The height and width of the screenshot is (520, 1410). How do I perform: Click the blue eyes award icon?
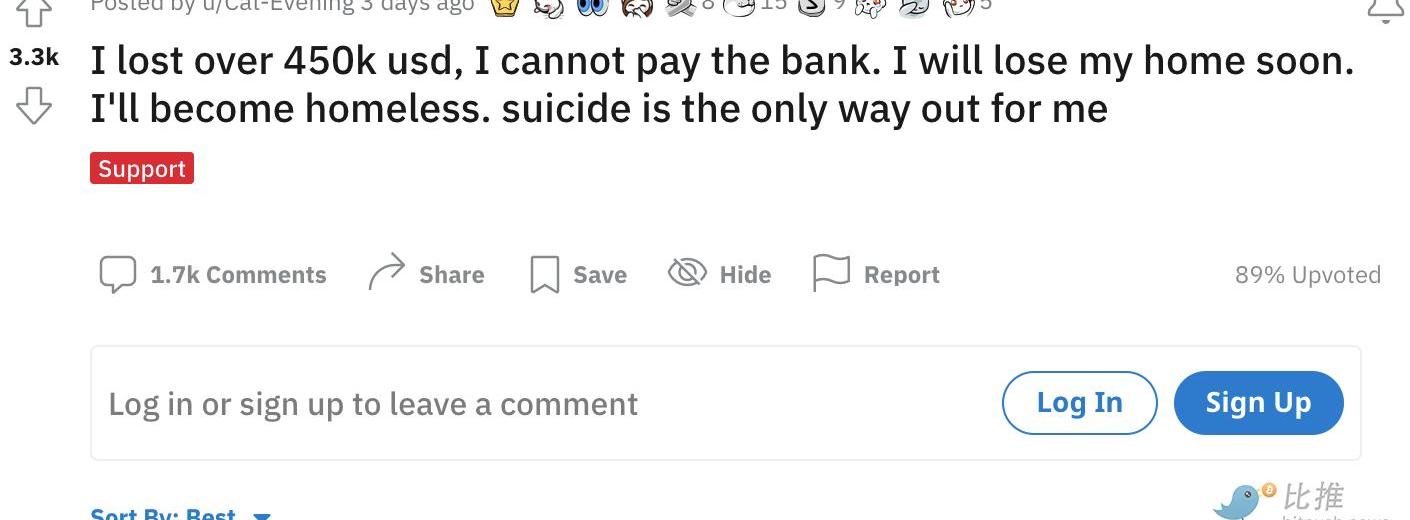point(592,7)
